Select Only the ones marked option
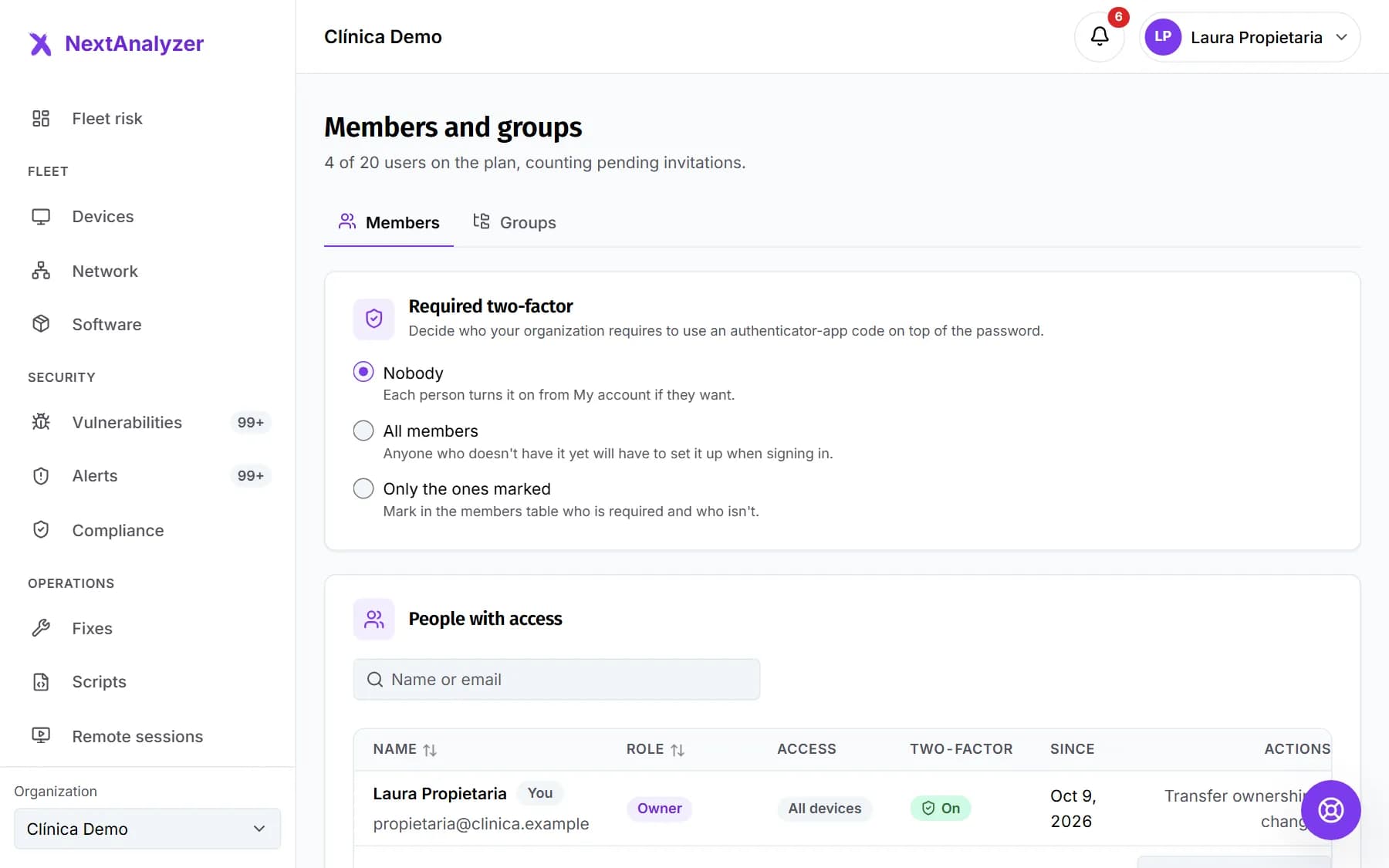Viewport: 1389px width, 868px height. coord(363,488)
